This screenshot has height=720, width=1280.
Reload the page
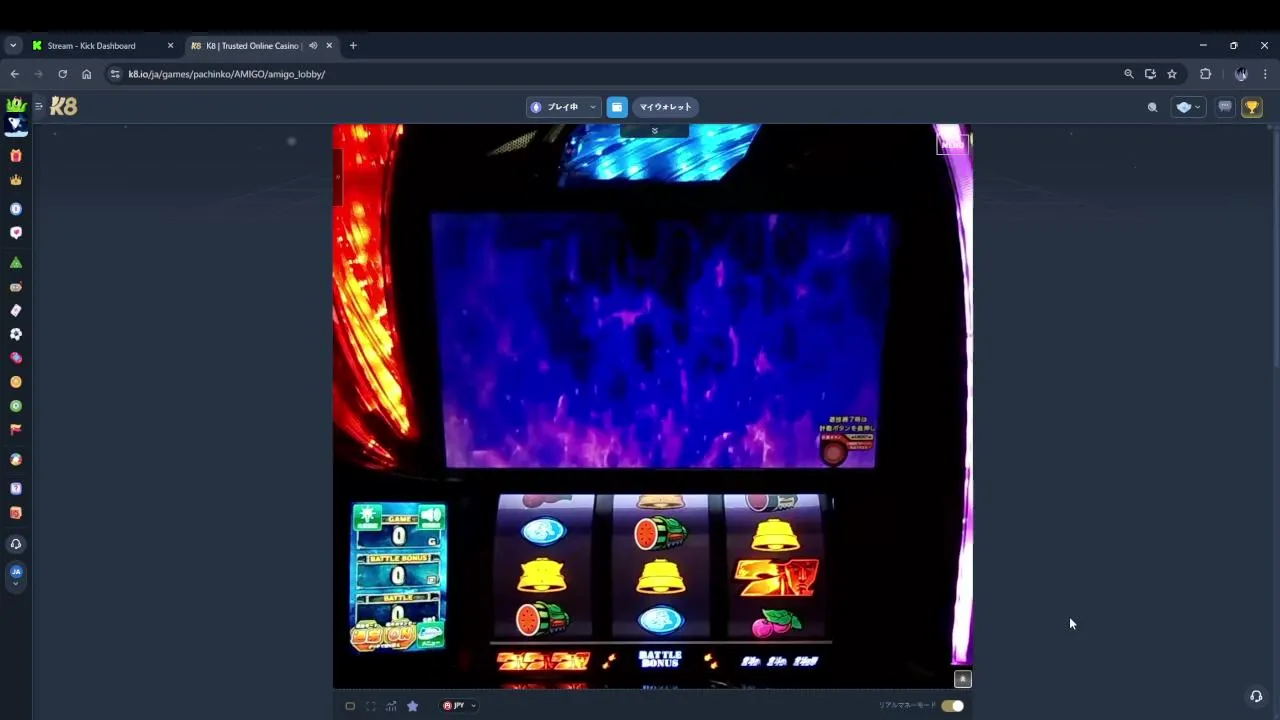pos(62,74)
